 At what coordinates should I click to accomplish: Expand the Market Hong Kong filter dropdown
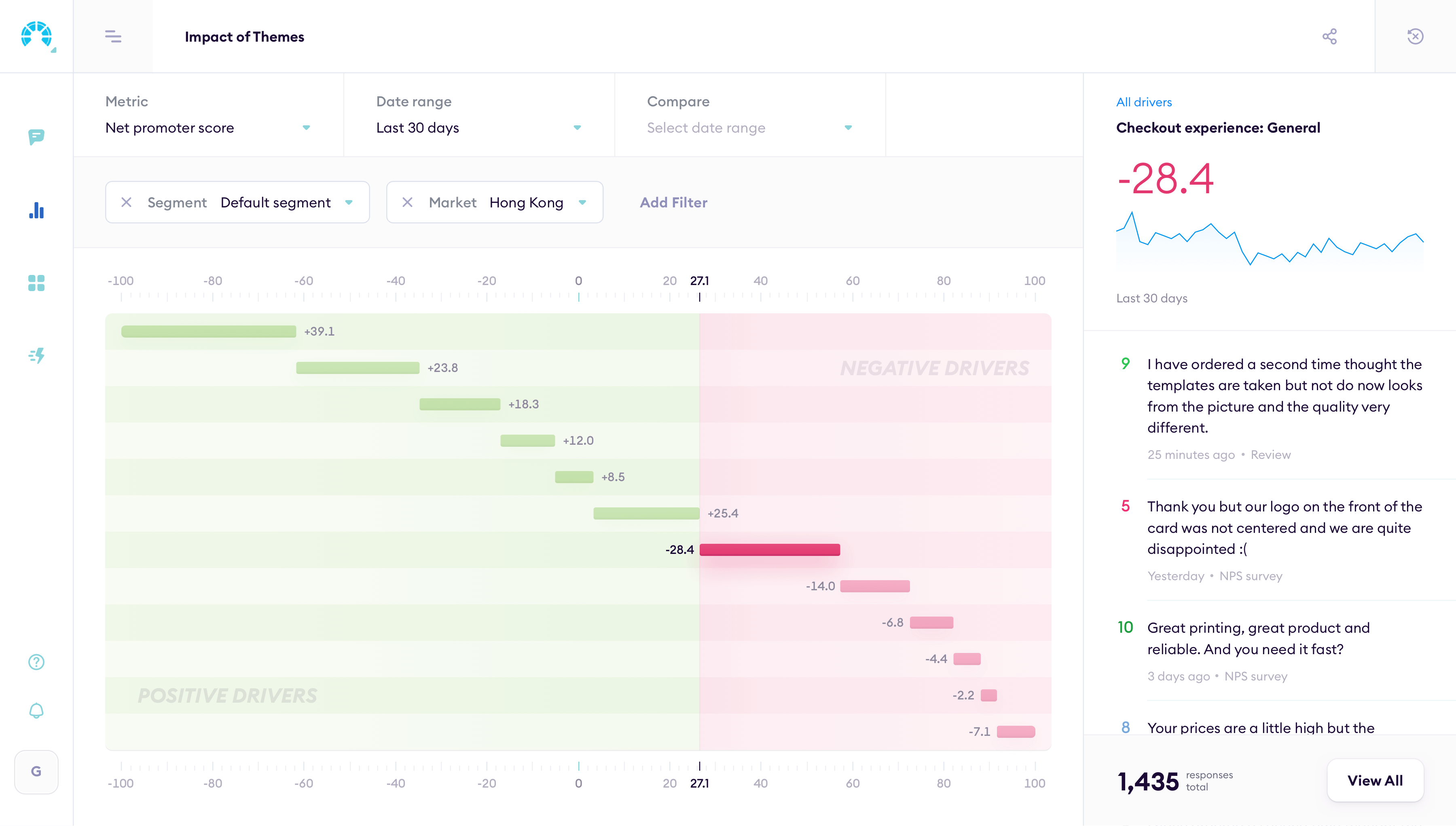click(583, 202)
